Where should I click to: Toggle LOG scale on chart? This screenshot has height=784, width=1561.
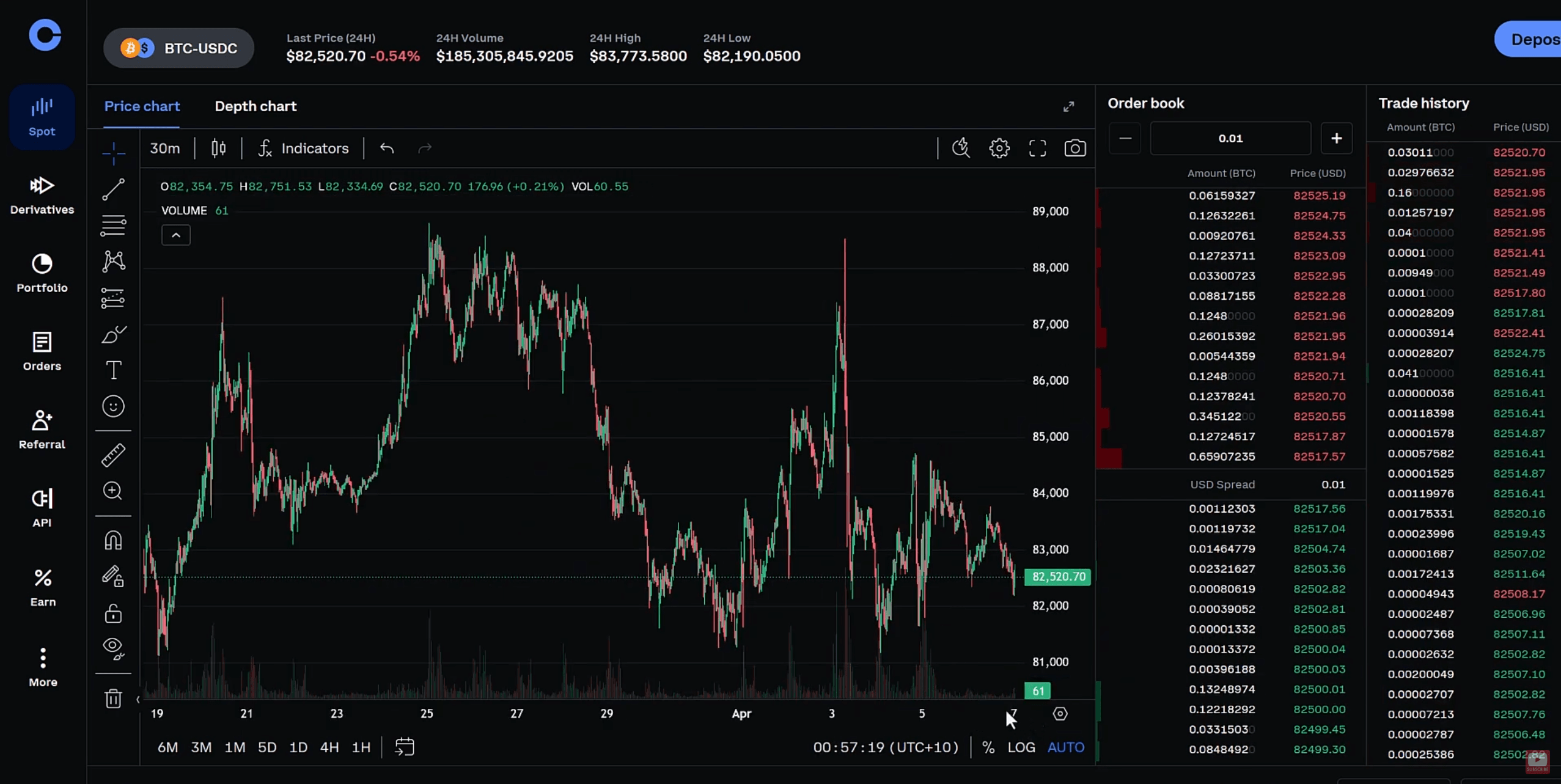tap(1021, 747)
